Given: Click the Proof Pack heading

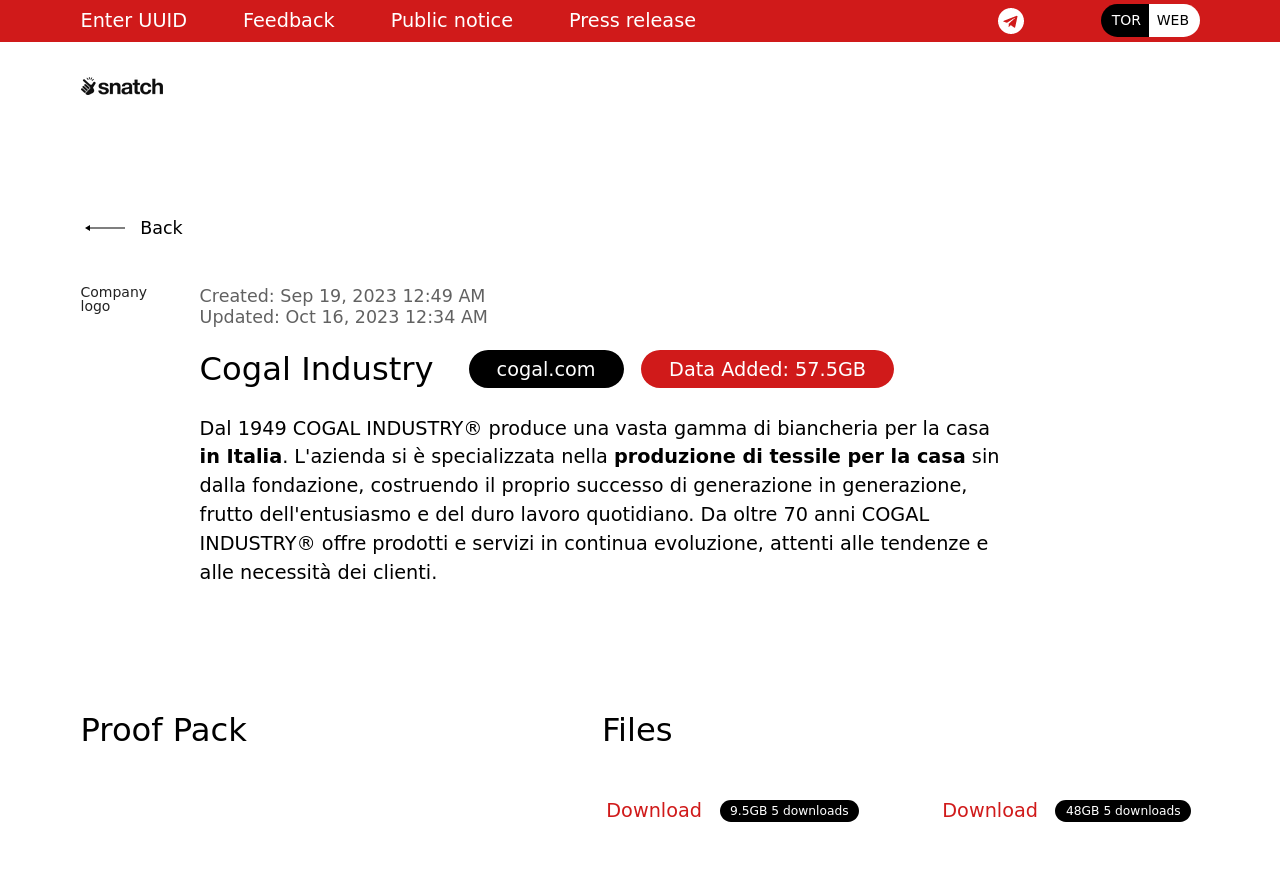Looking at the screenshot, I should coord(163,730).
